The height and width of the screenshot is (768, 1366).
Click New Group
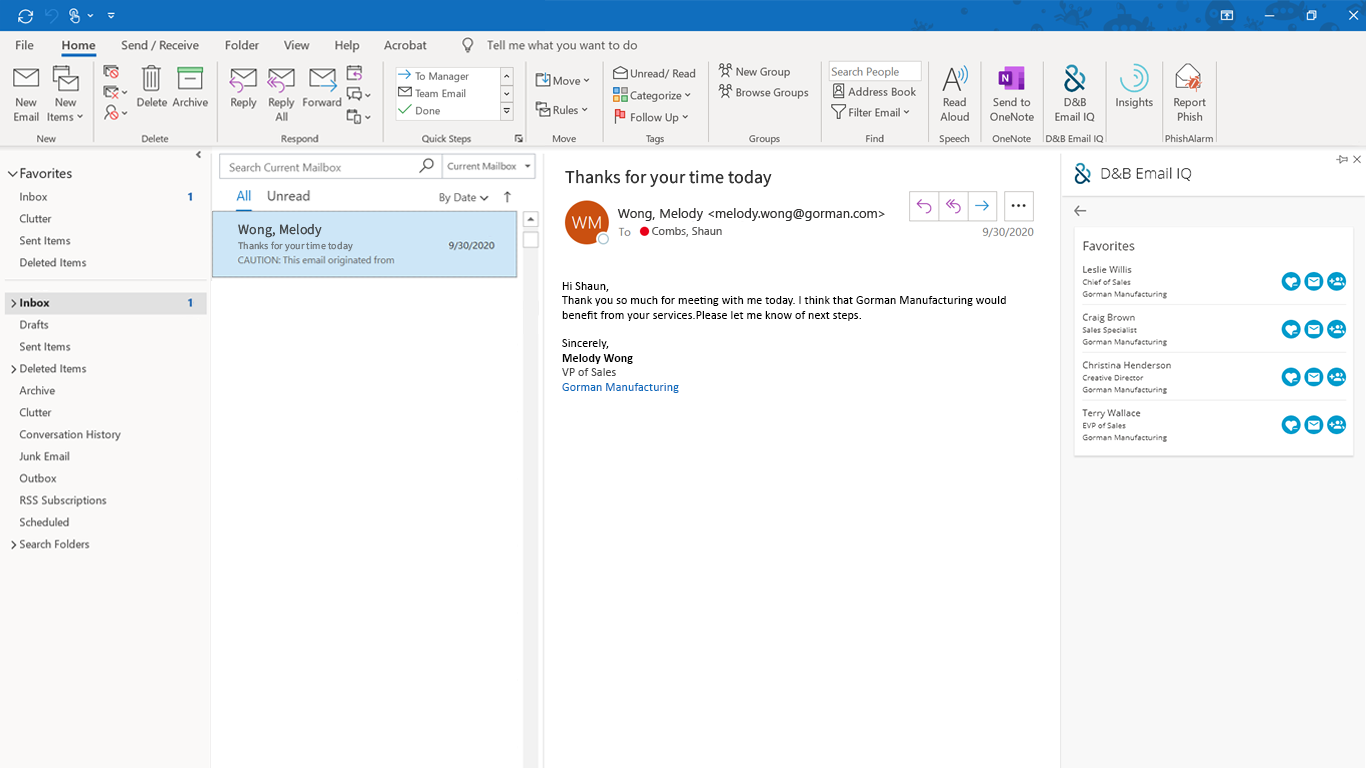pyautogui.click(x=754, y=71)
